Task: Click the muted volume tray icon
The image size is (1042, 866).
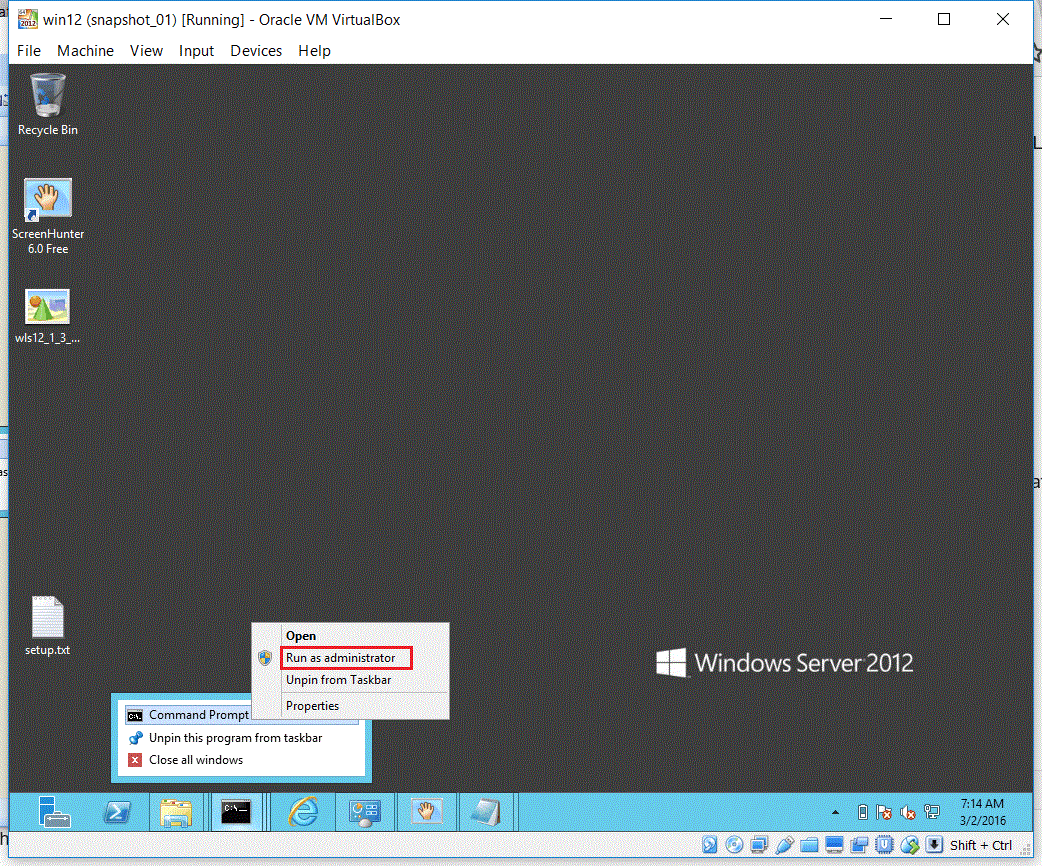Action: [908, 812]
